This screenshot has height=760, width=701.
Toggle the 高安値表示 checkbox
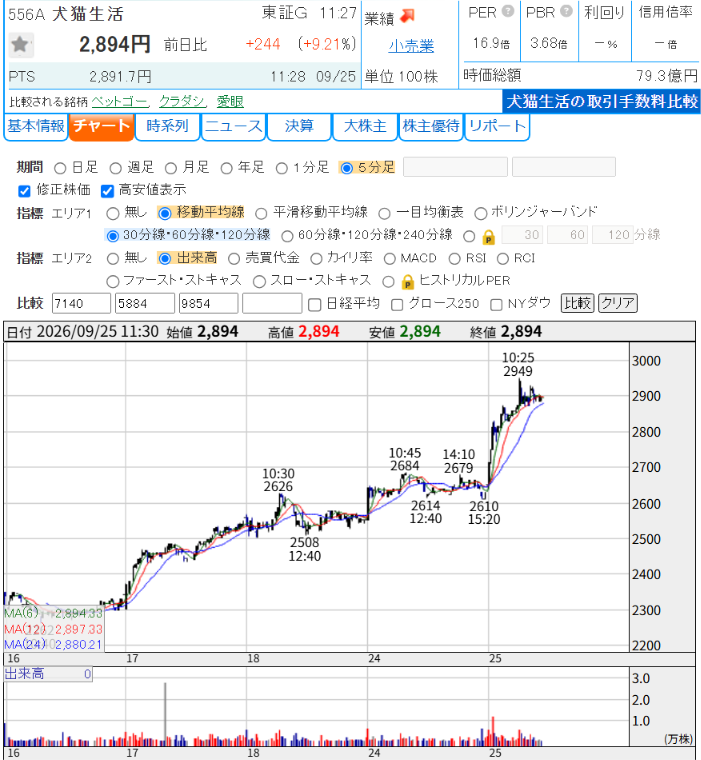click(x=107, y=191)
